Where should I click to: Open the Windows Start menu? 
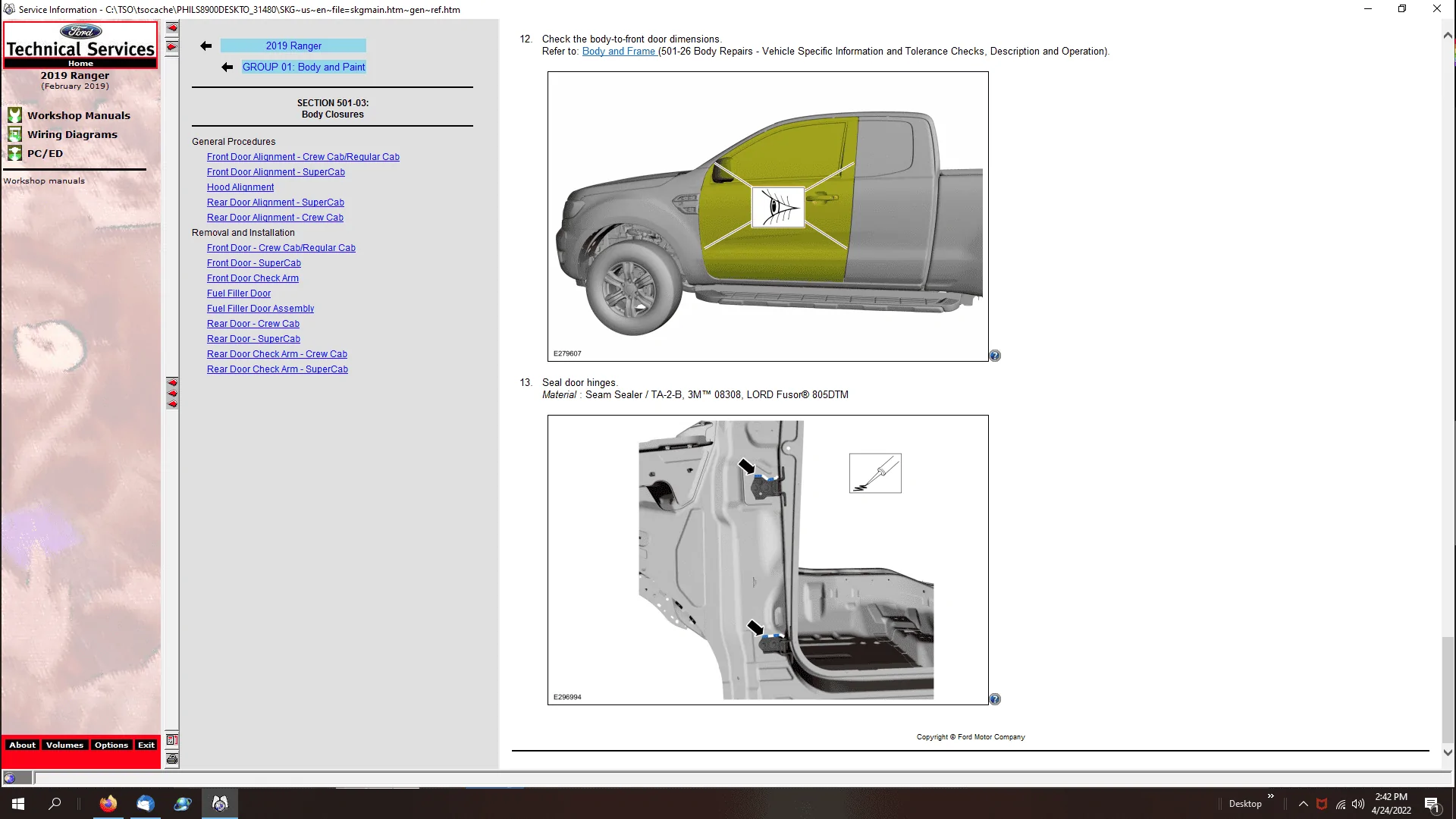point(18,804)
